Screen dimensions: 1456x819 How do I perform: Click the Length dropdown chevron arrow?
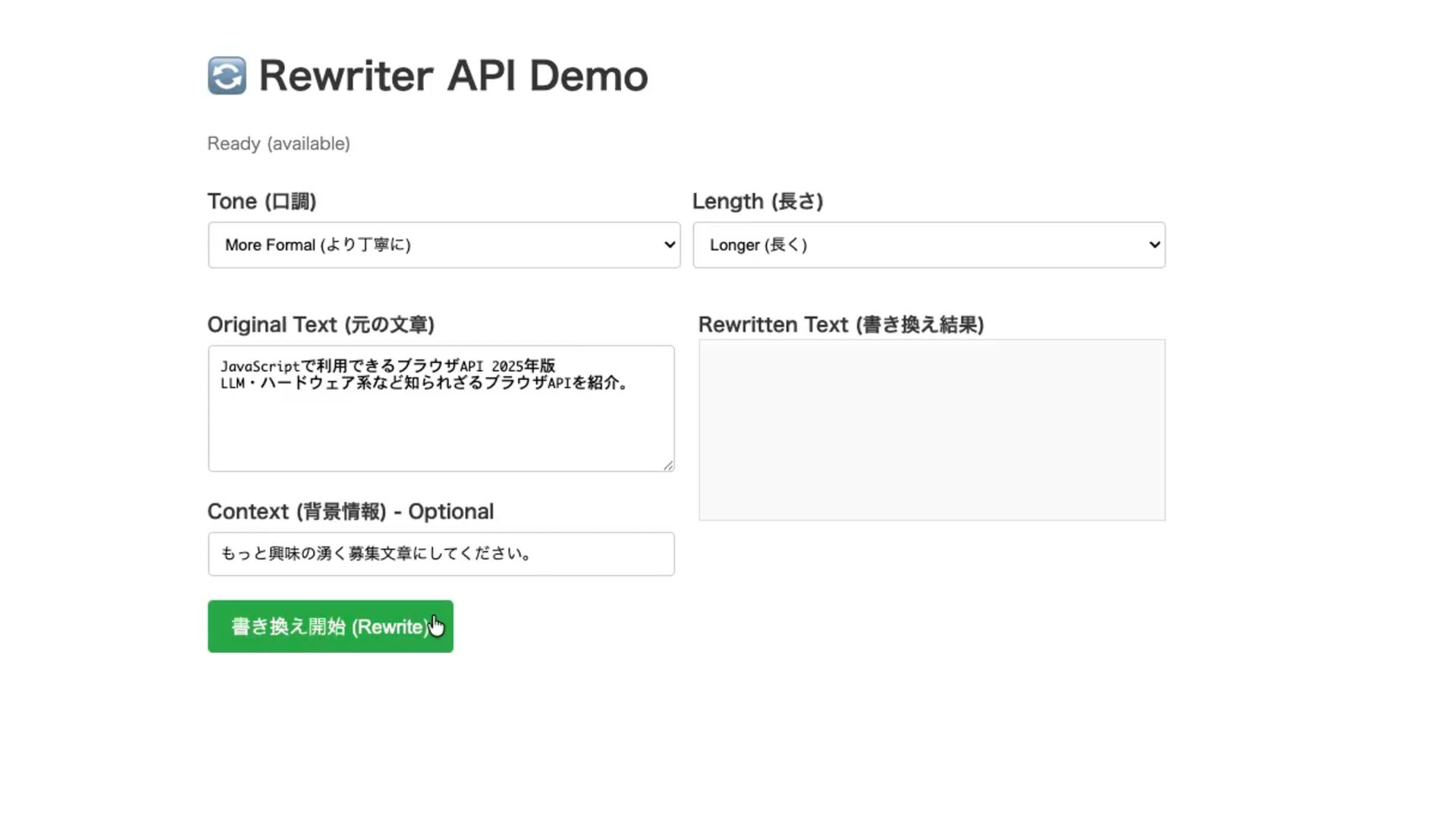coord(1153,245)
